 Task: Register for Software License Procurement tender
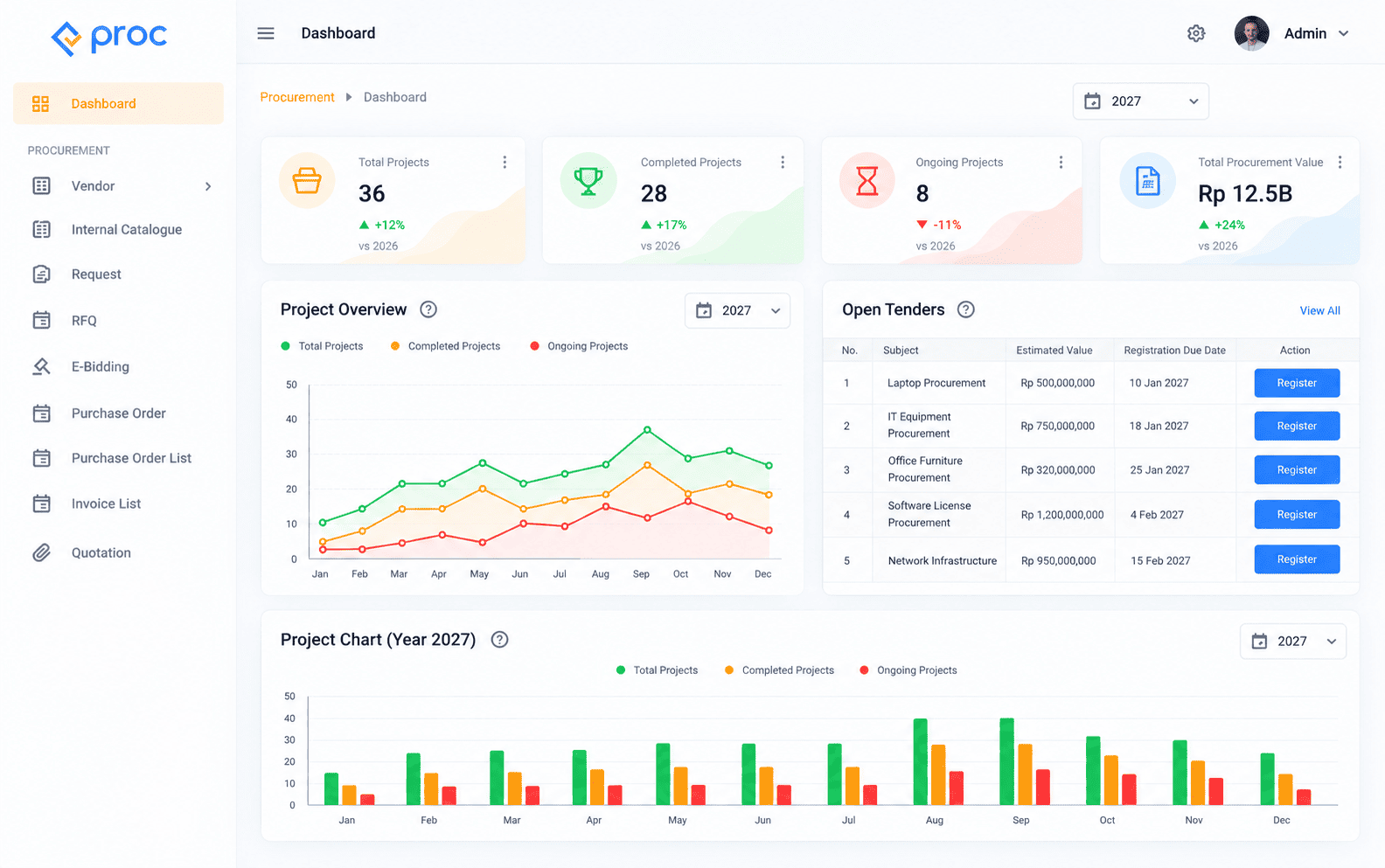pyautogui.click(x=1297, y=514)
